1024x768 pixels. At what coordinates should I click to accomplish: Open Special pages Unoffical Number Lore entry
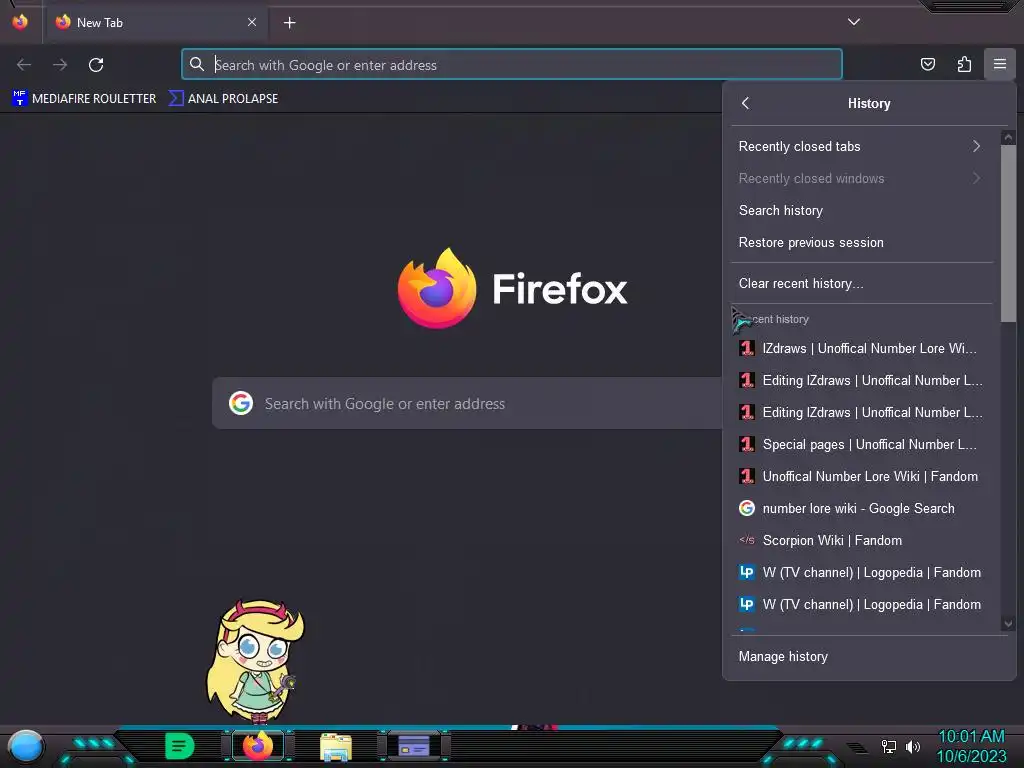tap(861, 444)
